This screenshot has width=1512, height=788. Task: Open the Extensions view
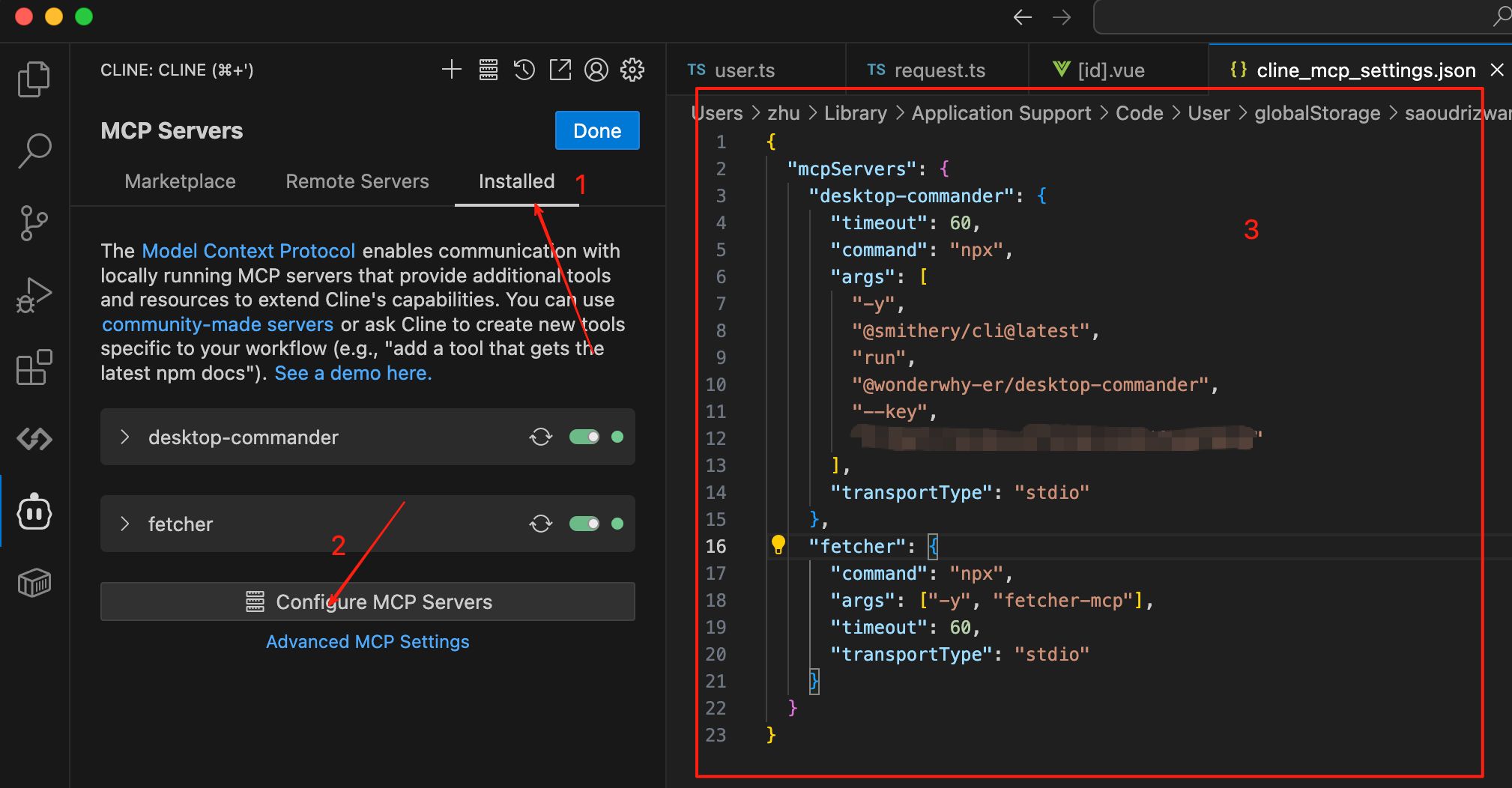click(34, 367)
